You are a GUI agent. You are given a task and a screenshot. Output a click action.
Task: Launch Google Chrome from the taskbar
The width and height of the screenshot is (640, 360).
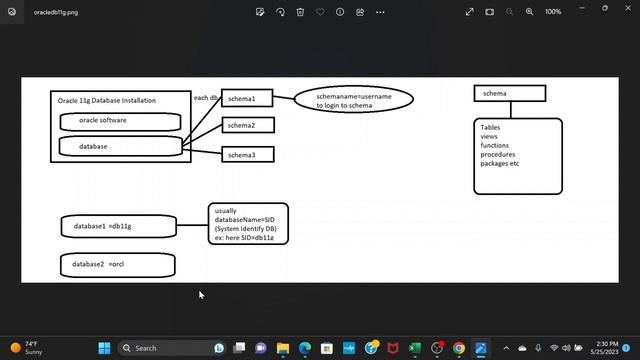(x=459, y=348)
